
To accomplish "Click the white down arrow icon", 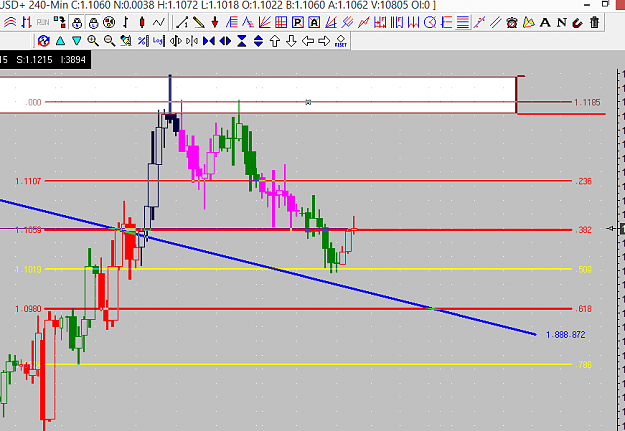I will pos(291,41).
